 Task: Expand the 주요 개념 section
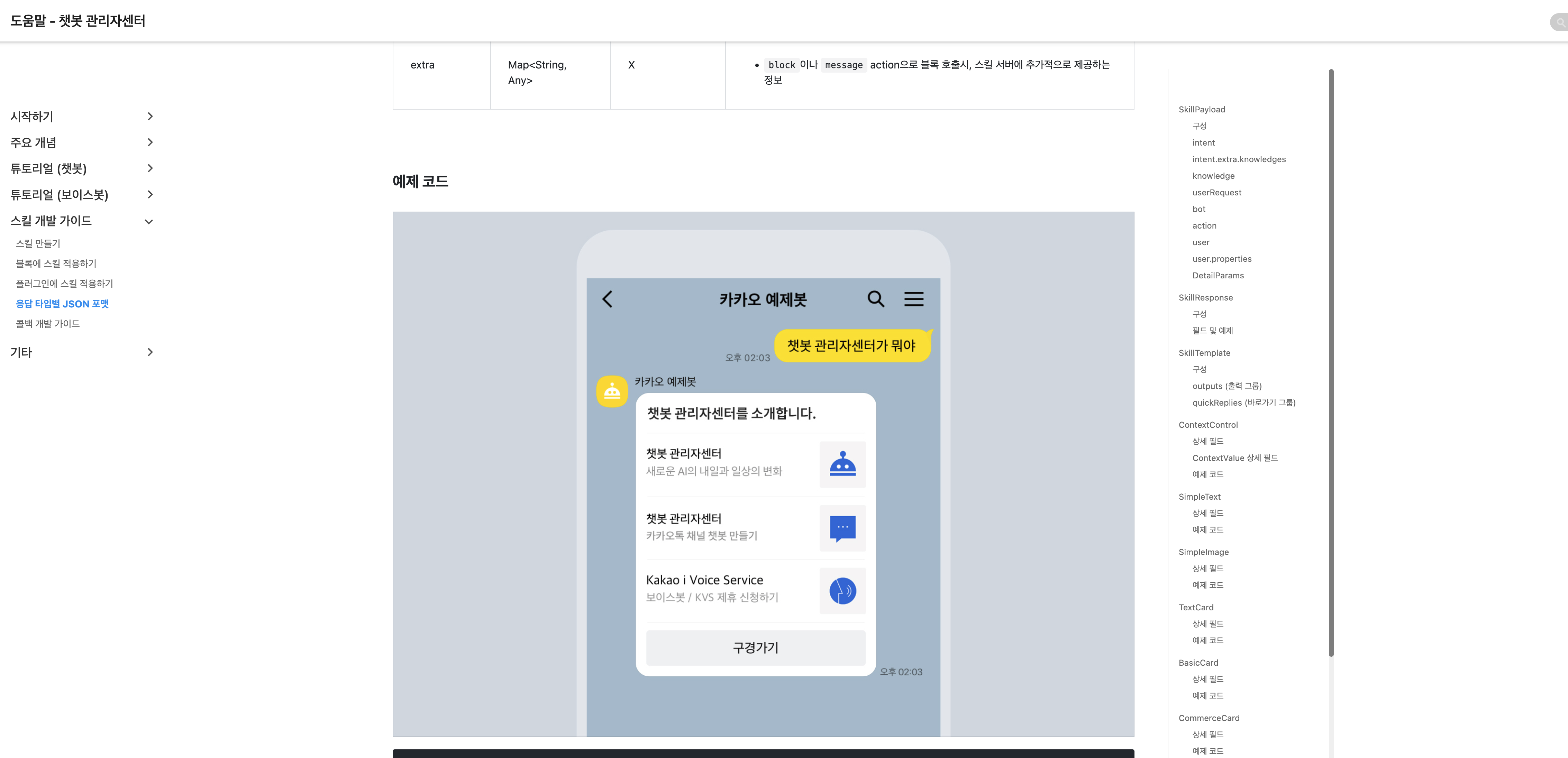click(150, 142)
